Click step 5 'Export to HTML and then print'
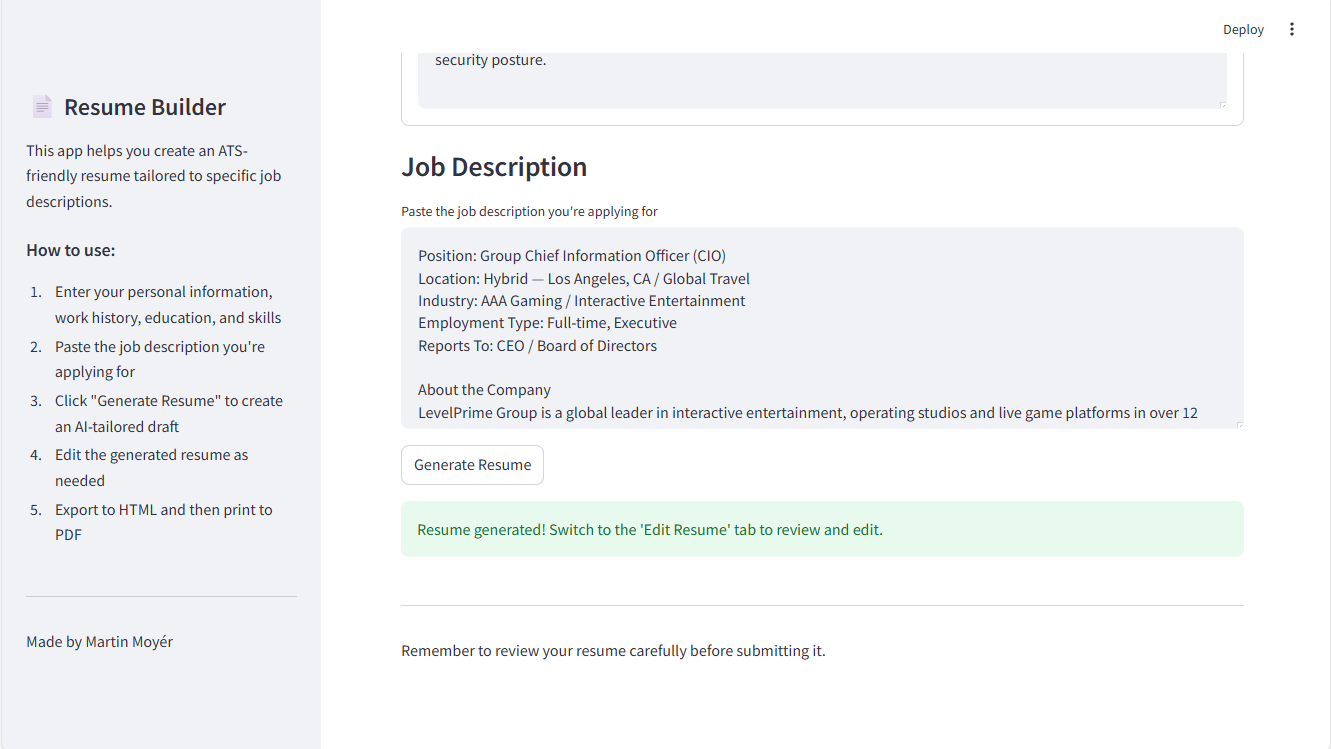This screenshot has width=1331, height=749. click(164, 522)
